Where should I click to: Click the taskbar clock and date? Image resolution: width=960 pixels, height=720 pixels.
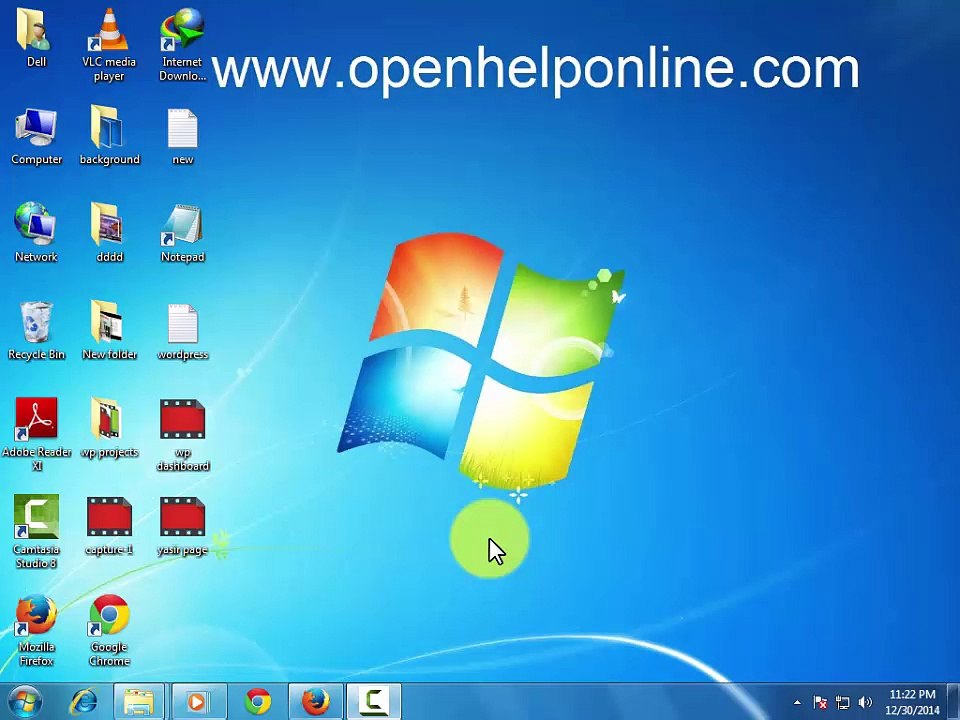912,702
